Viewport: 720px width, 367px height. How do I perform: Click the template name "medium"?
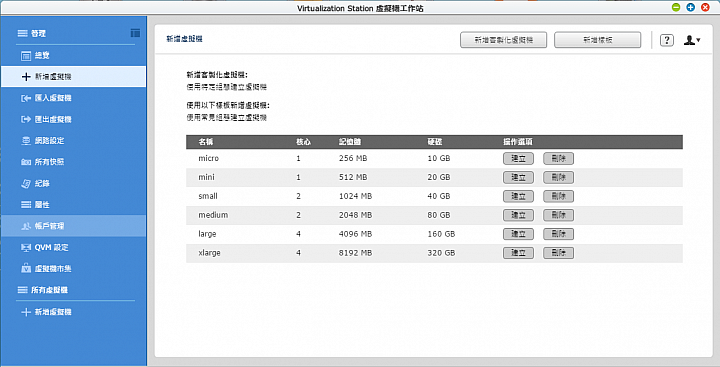213,215
